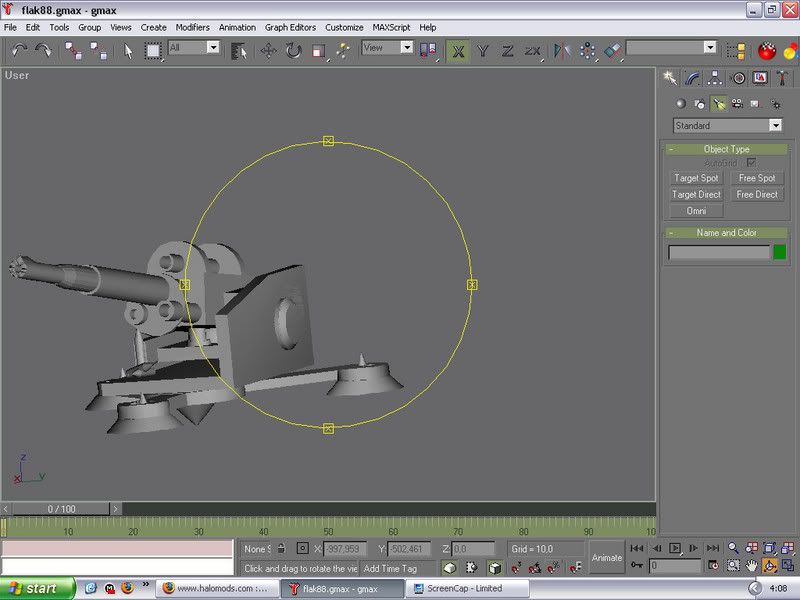Image resolution: width=800 pixels, height=600 pixels.
Task: Pick the rectangular Selection Region tool
Action: click(x=153, y=51)
